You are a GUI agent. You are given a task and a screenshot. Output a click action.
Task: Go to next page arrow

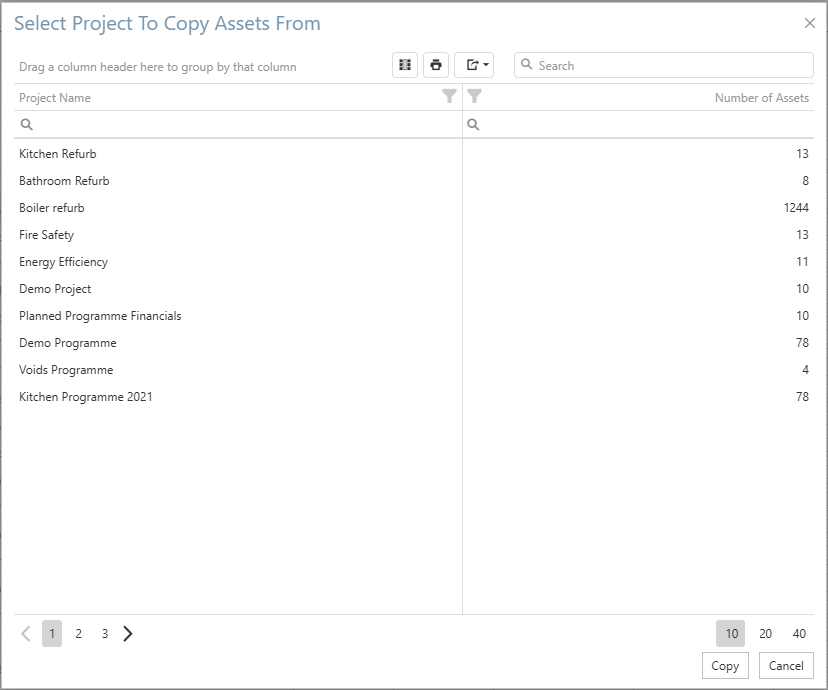pyautogui.click(x=128, y=633)
